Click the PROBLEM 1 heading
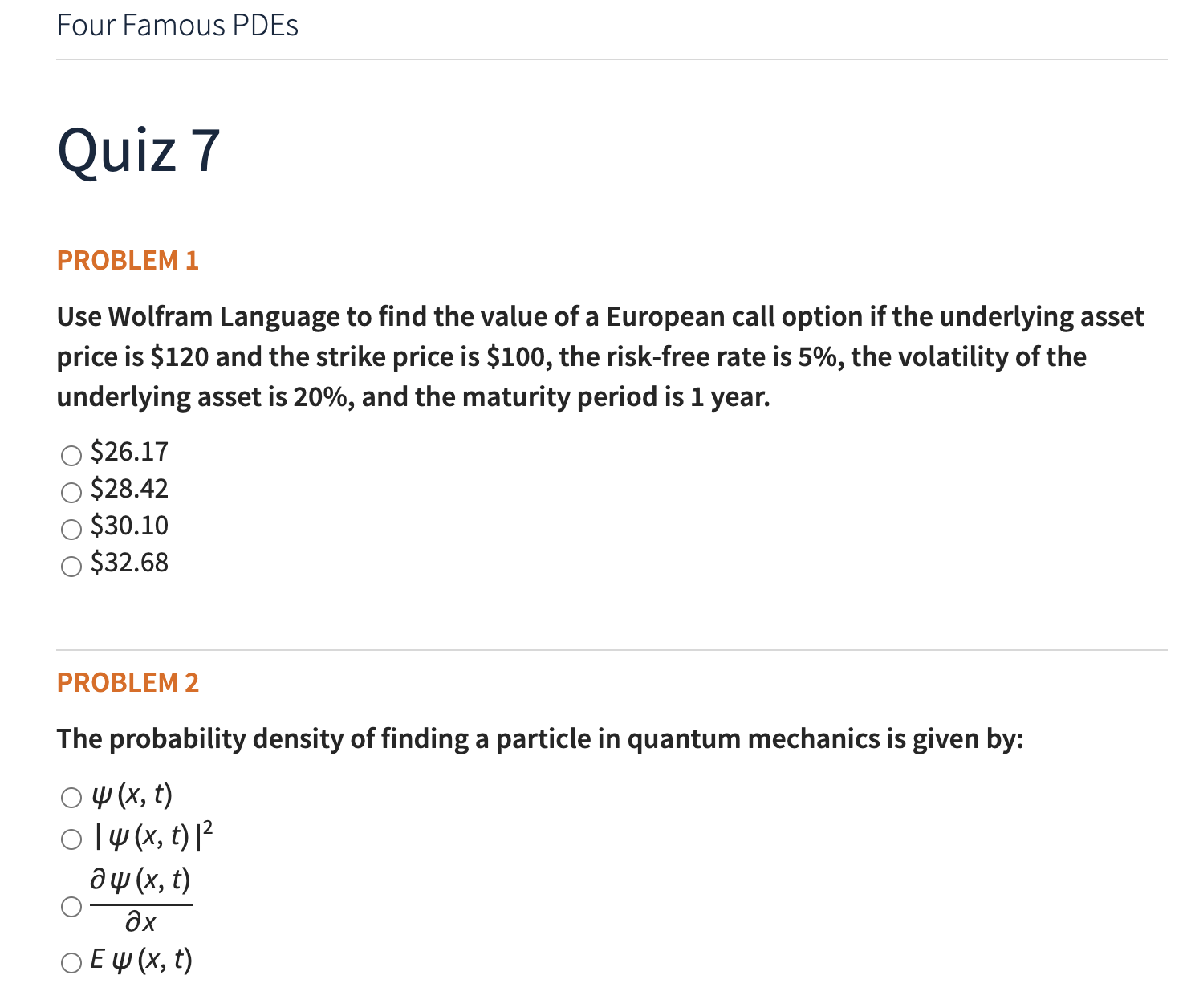Viewport: 1183px width, 1008px height. pos(128,260)
